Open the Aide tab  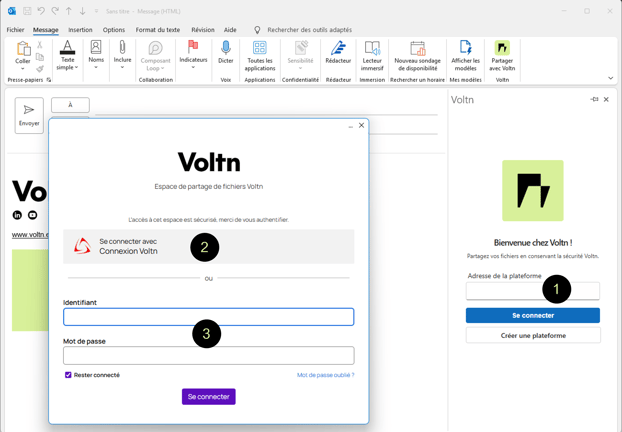tap(230, 30)
